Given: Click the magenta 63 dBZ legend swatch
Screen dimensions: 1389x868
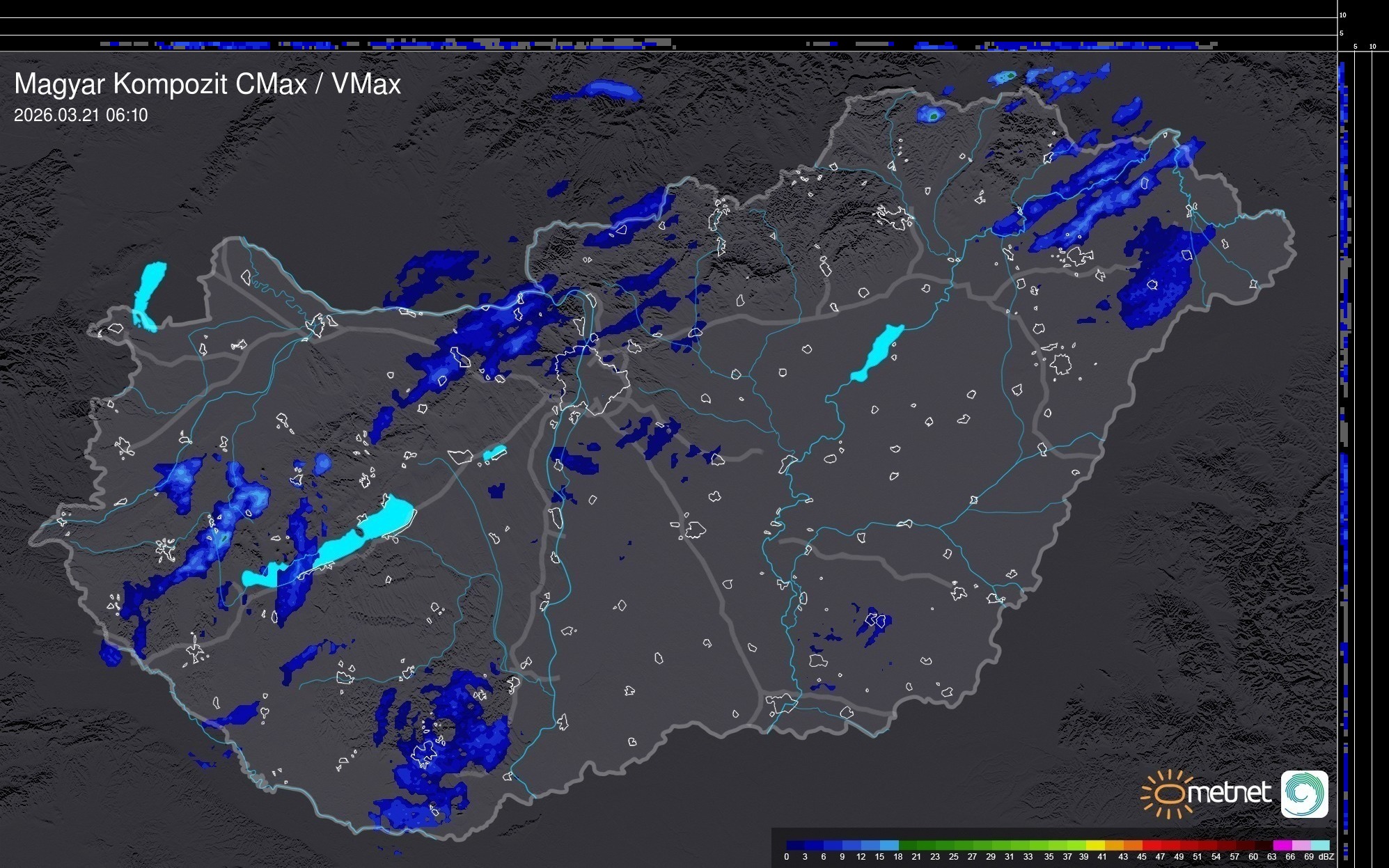Looking at the screenshot, I should tap(1282, 845).
